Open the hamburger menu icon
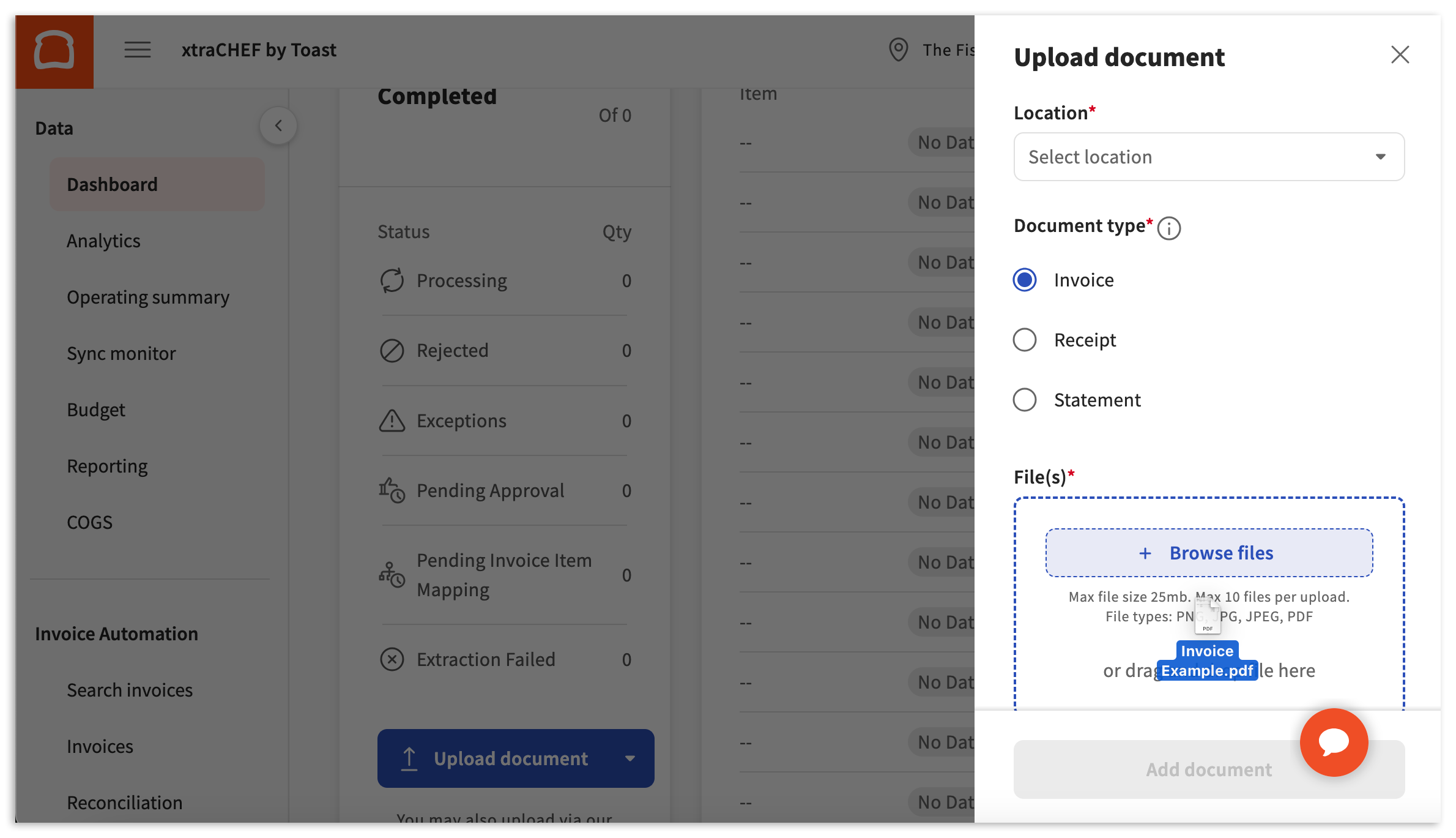 (x=137, y=50)
